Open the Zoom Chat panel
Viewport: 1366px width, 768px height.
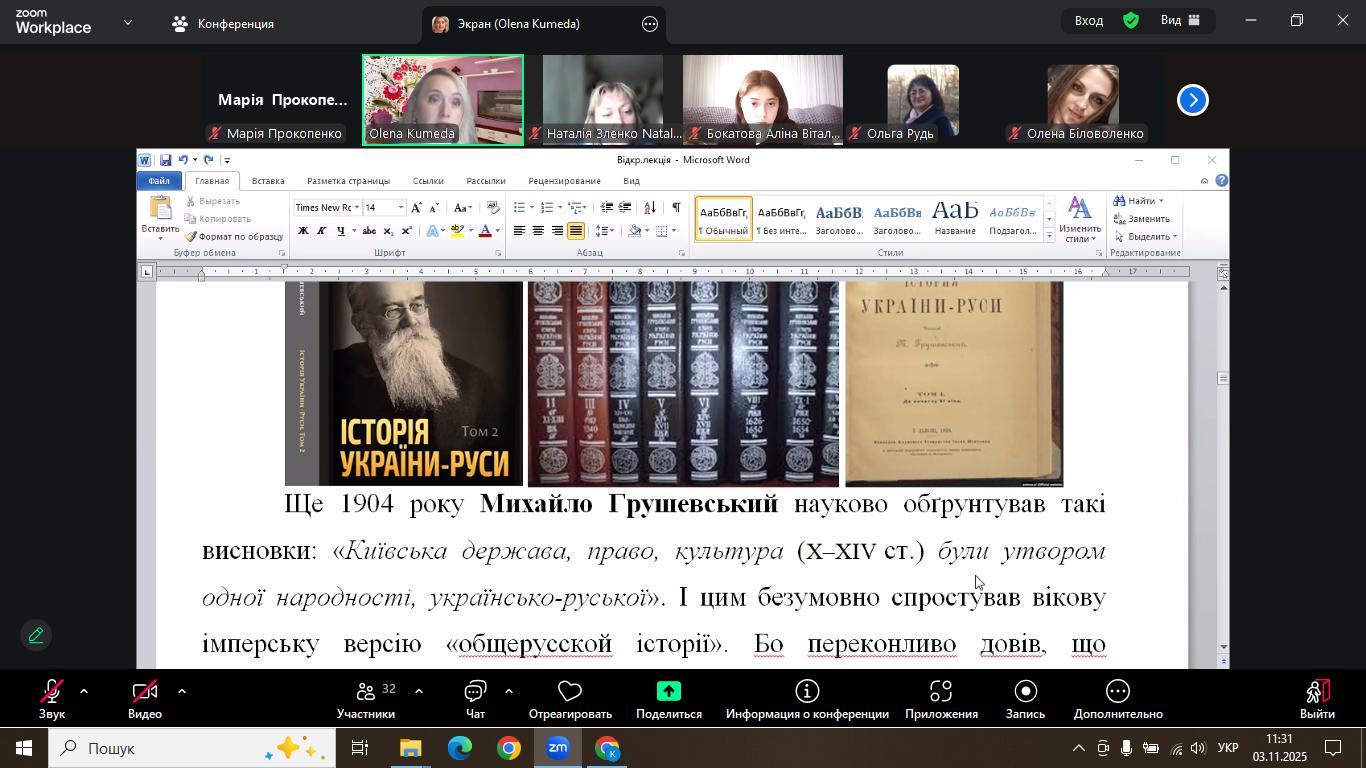point(475,699)
